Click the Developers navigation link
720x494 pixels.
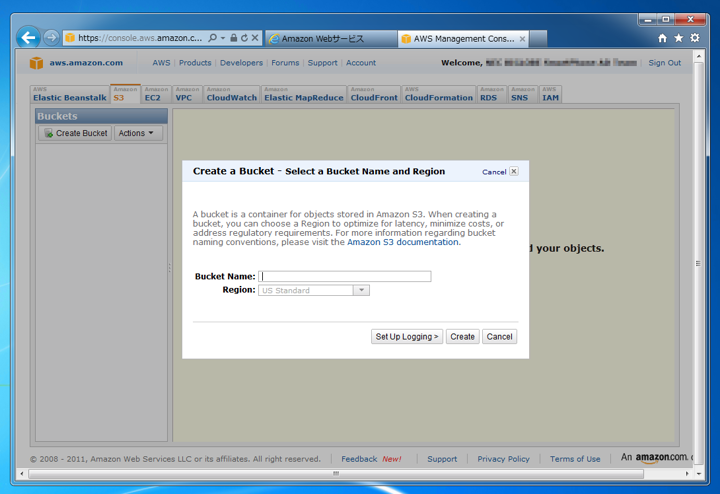pyautogui.click(x=242, y=63)
